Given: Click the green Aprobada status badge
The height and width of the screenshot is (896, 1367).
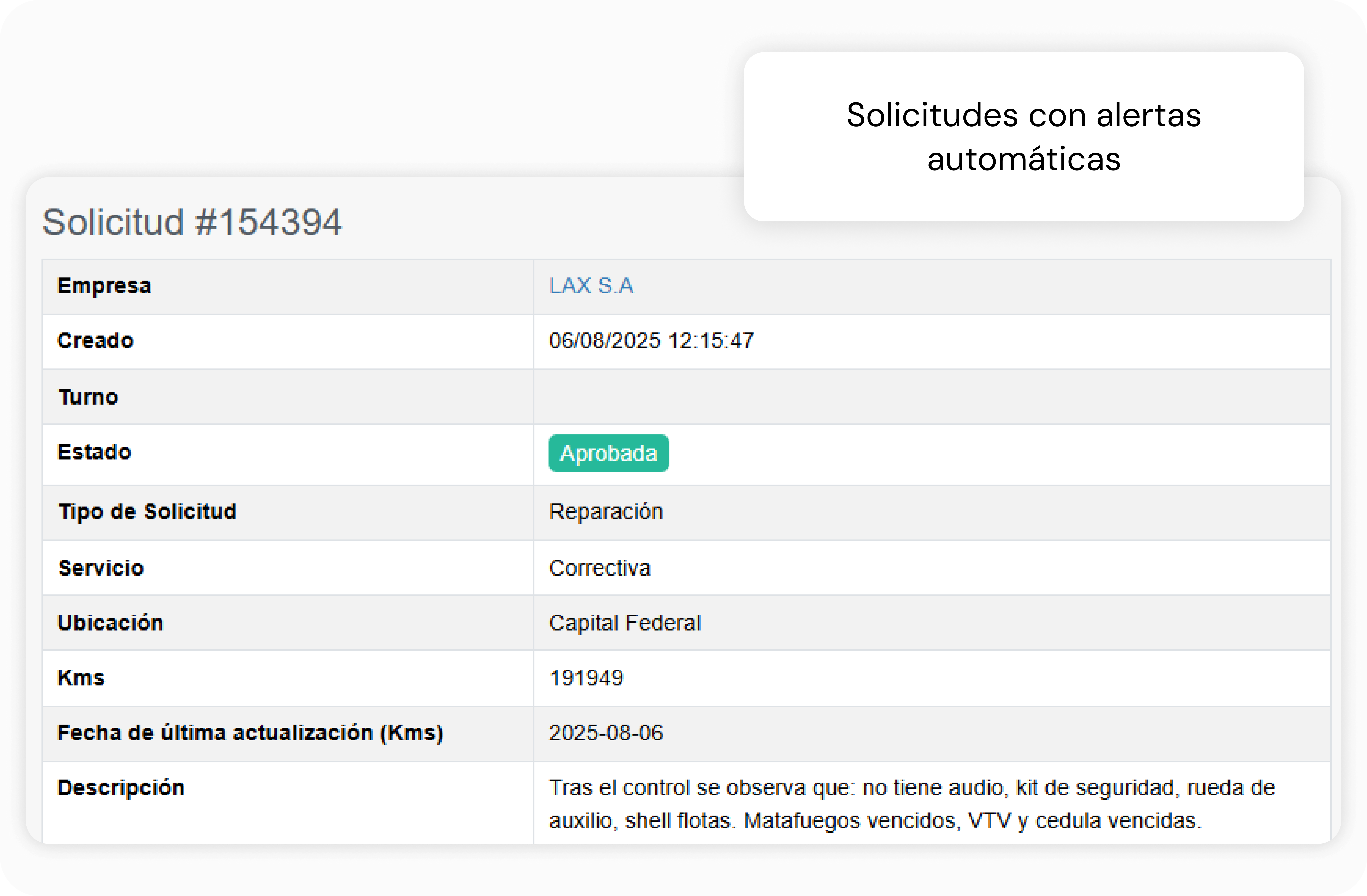Looking at the screenshot, I should pos(608,453).
